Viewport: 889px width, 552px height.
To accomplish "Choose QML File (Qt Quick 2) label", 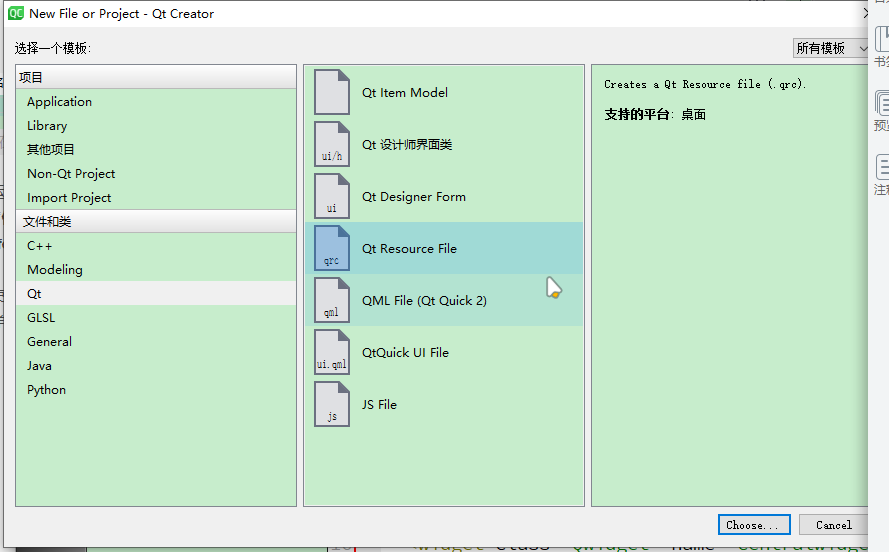I will click(424, 300).
